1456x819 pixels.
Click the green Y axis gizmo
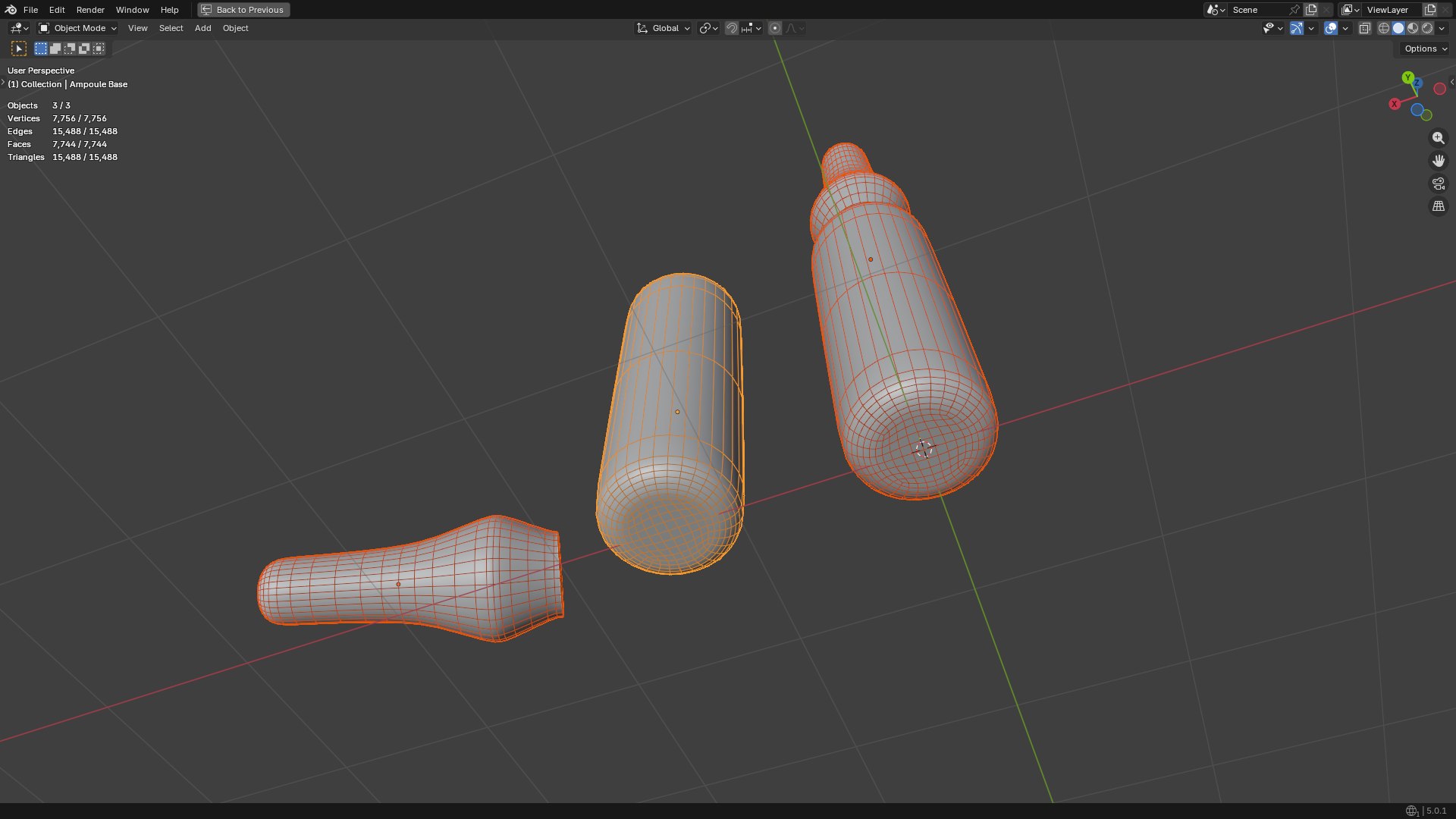coord(1407,77)
